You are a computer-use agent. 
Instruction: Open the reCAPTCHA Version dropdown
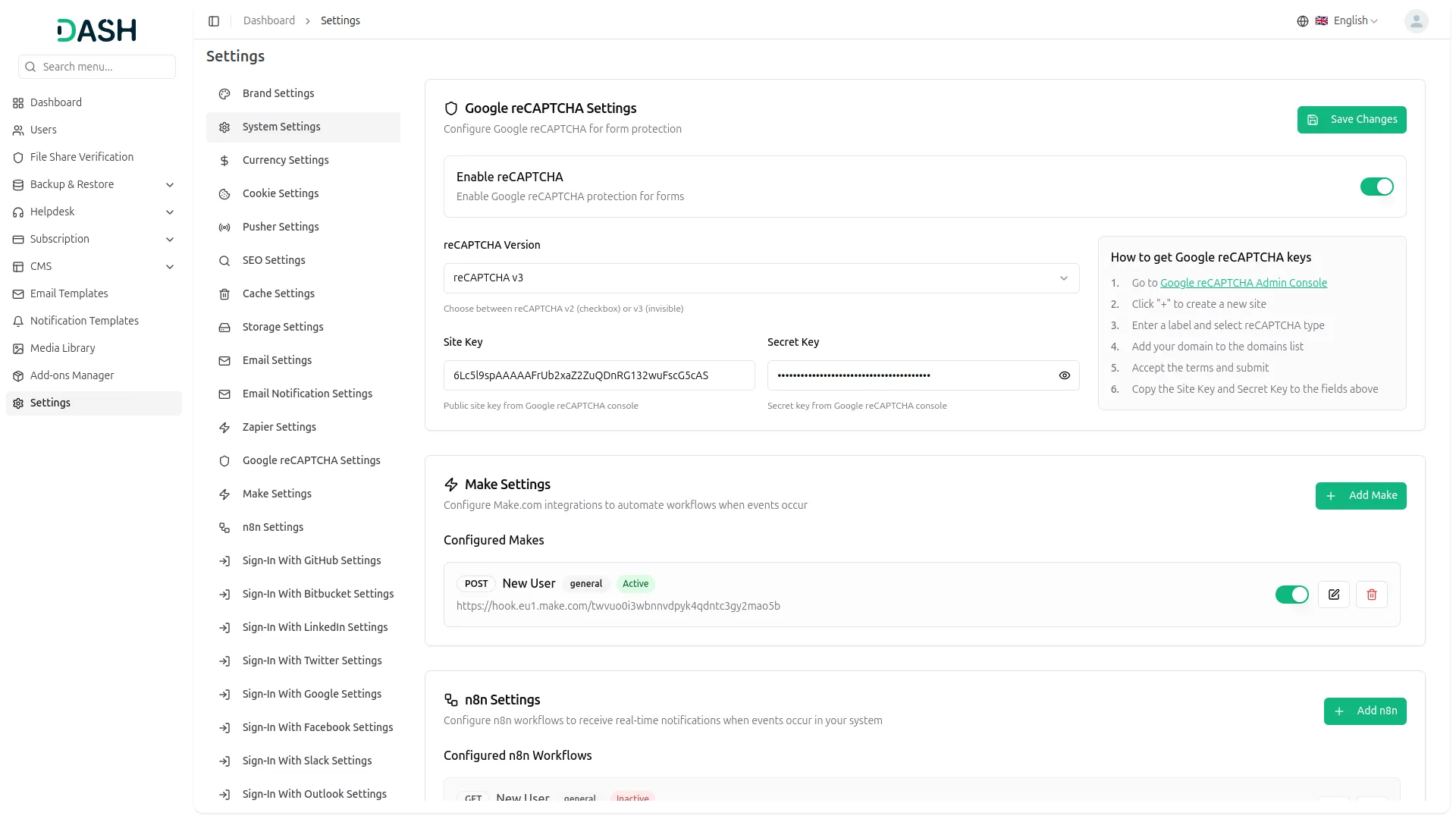tap(761, 278)
